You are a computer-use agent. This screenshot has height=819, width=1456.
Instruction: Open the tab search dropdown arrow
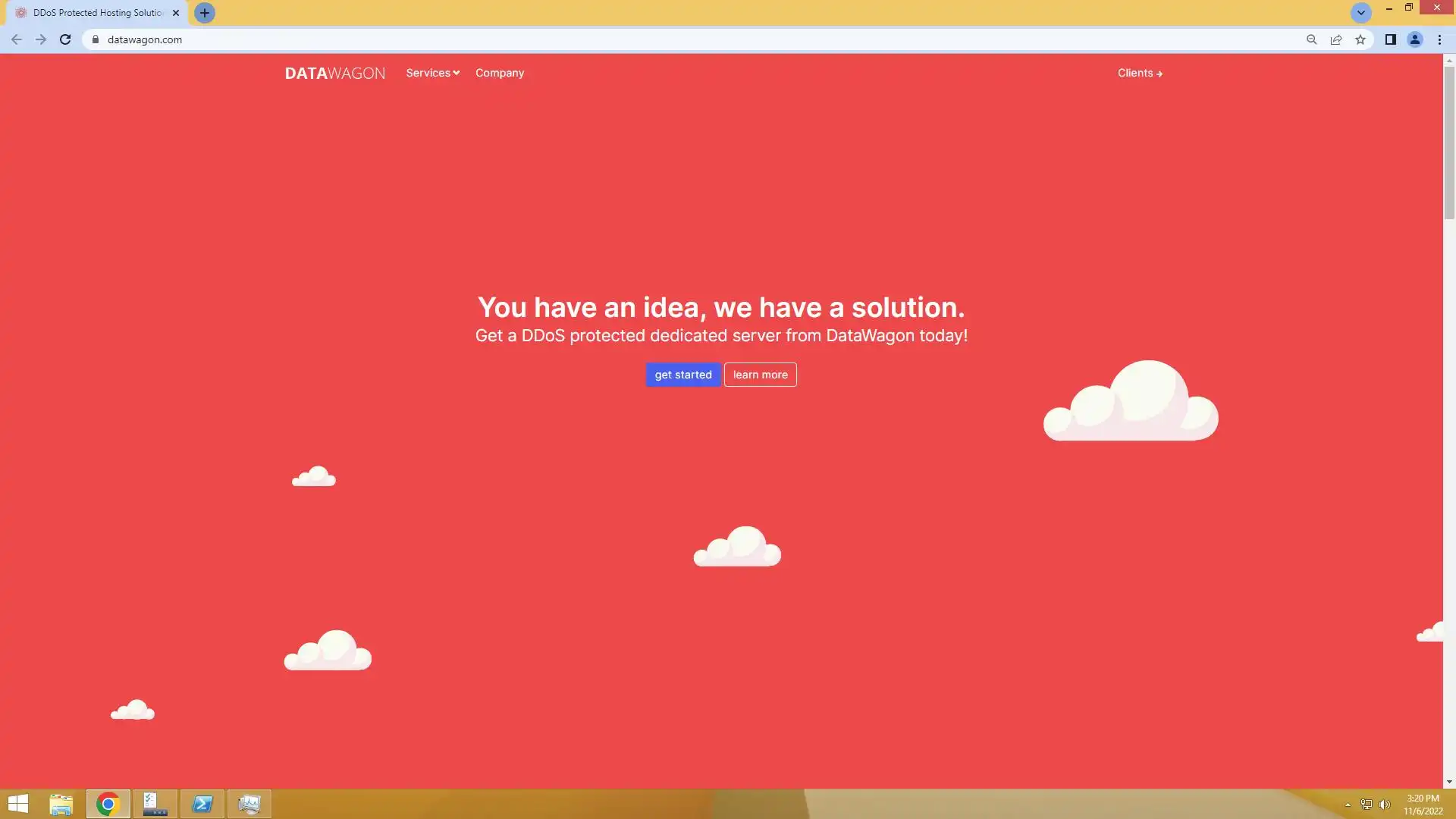(1360, 13)
